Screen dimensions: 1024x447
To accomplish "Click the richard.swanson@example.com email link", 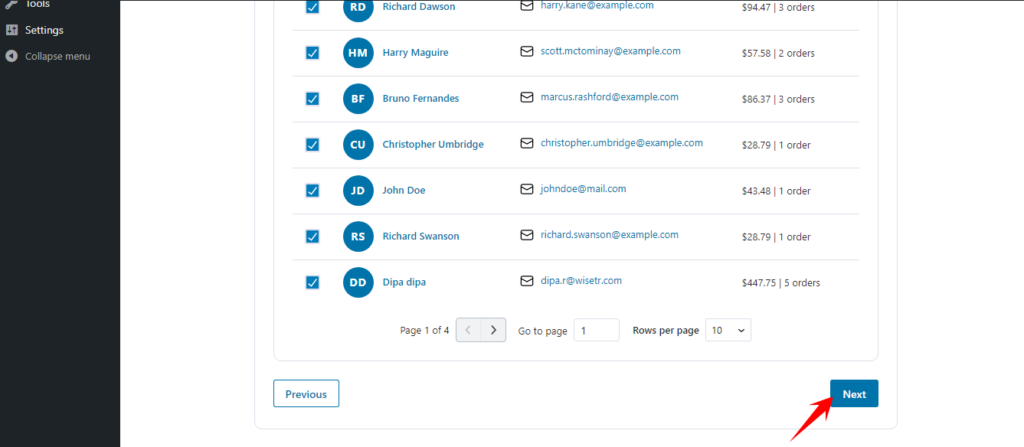I will 609,235.
